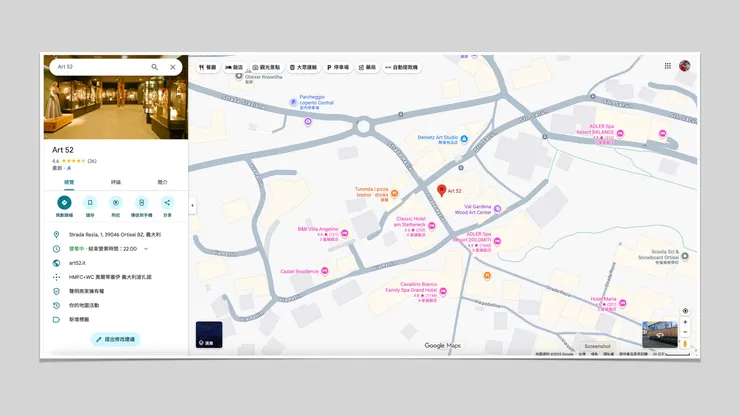Switch to the Reviews (評論) tab
740x416 pixels.
click(116, 182)
